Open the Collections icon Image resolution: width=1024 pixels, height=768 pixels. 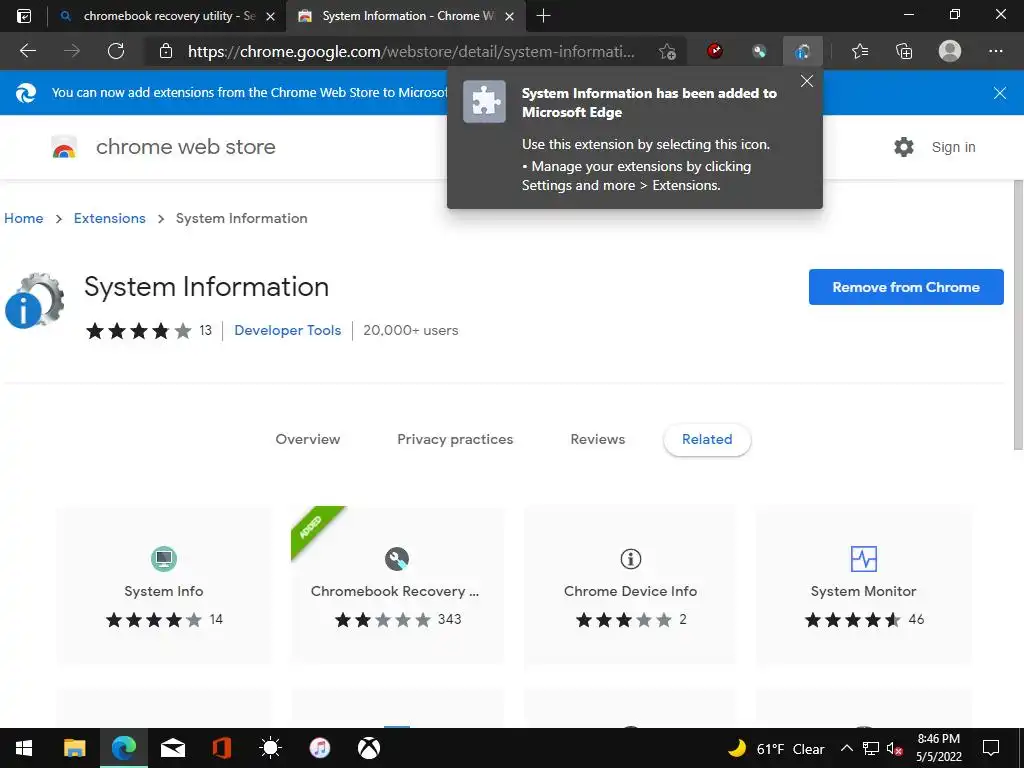click(904, 51)
